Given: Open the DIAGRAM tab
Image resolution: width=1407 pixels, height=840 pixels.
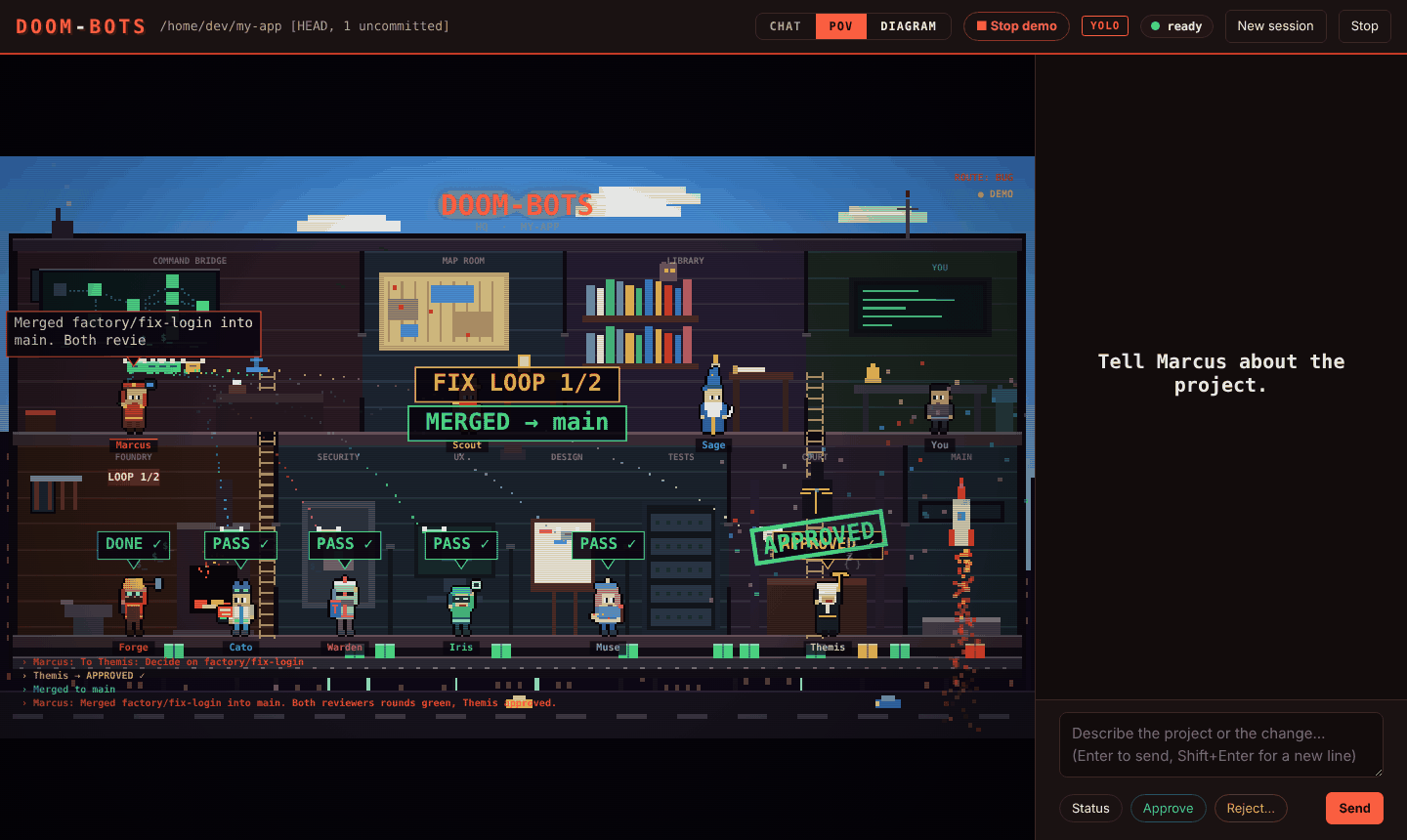Looking at the screenshot, I should (x=909, y=26).
